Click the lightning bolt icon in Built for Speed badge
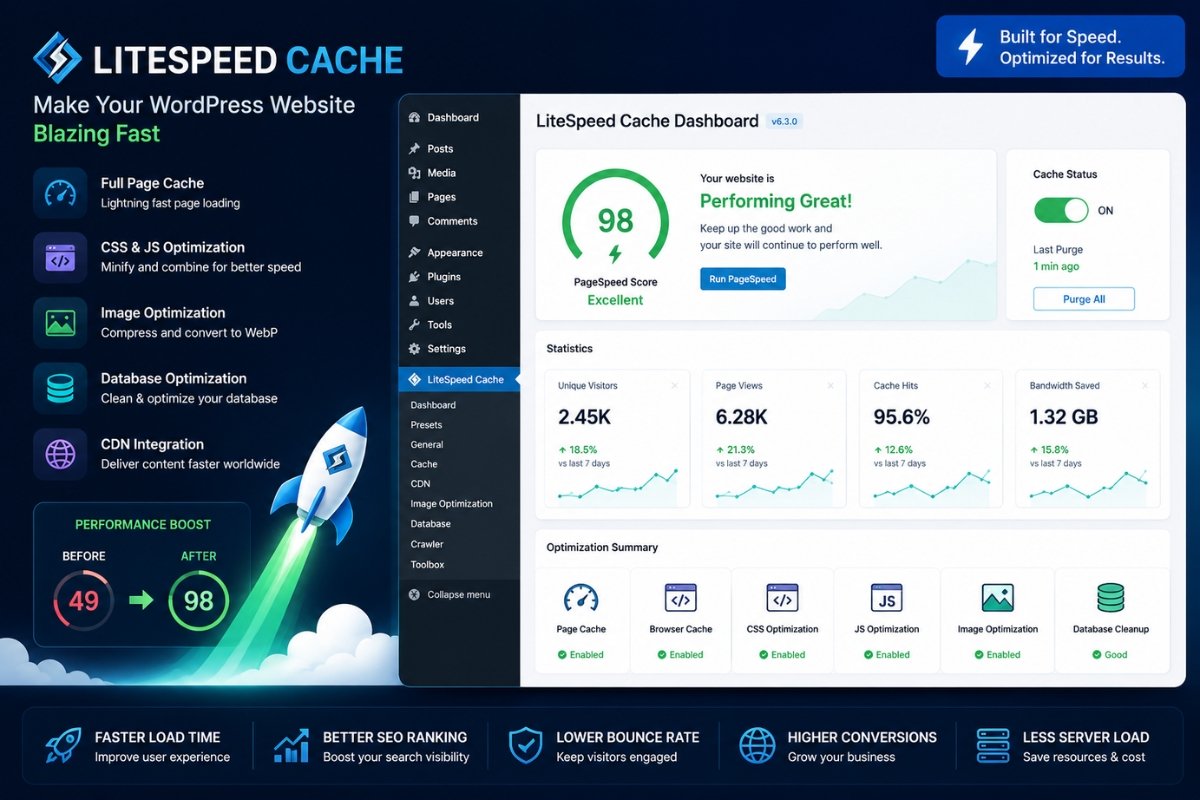This screenshot has height=800, width=1200. pyautogui.click(x=971, y=46)
